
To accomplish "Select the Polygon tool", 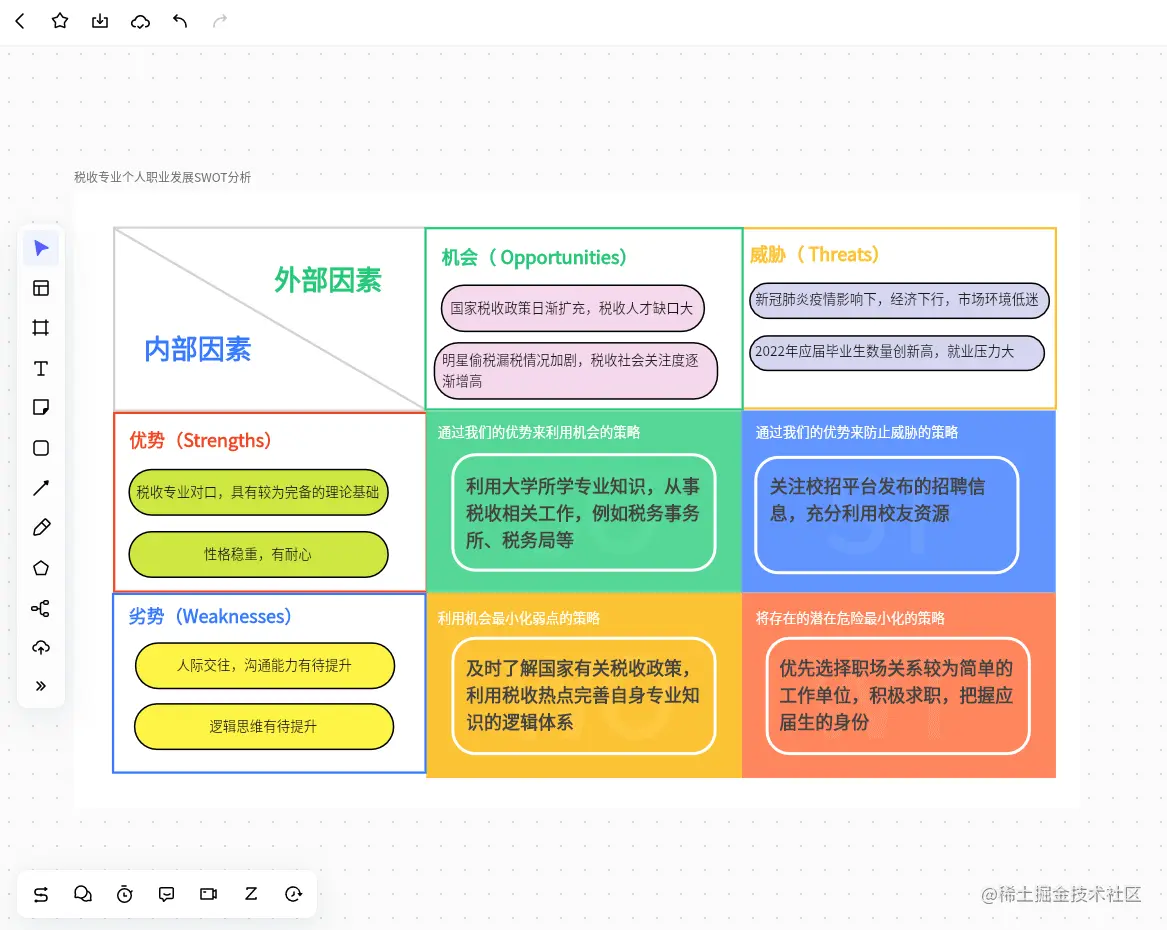I will click(41, 567).
